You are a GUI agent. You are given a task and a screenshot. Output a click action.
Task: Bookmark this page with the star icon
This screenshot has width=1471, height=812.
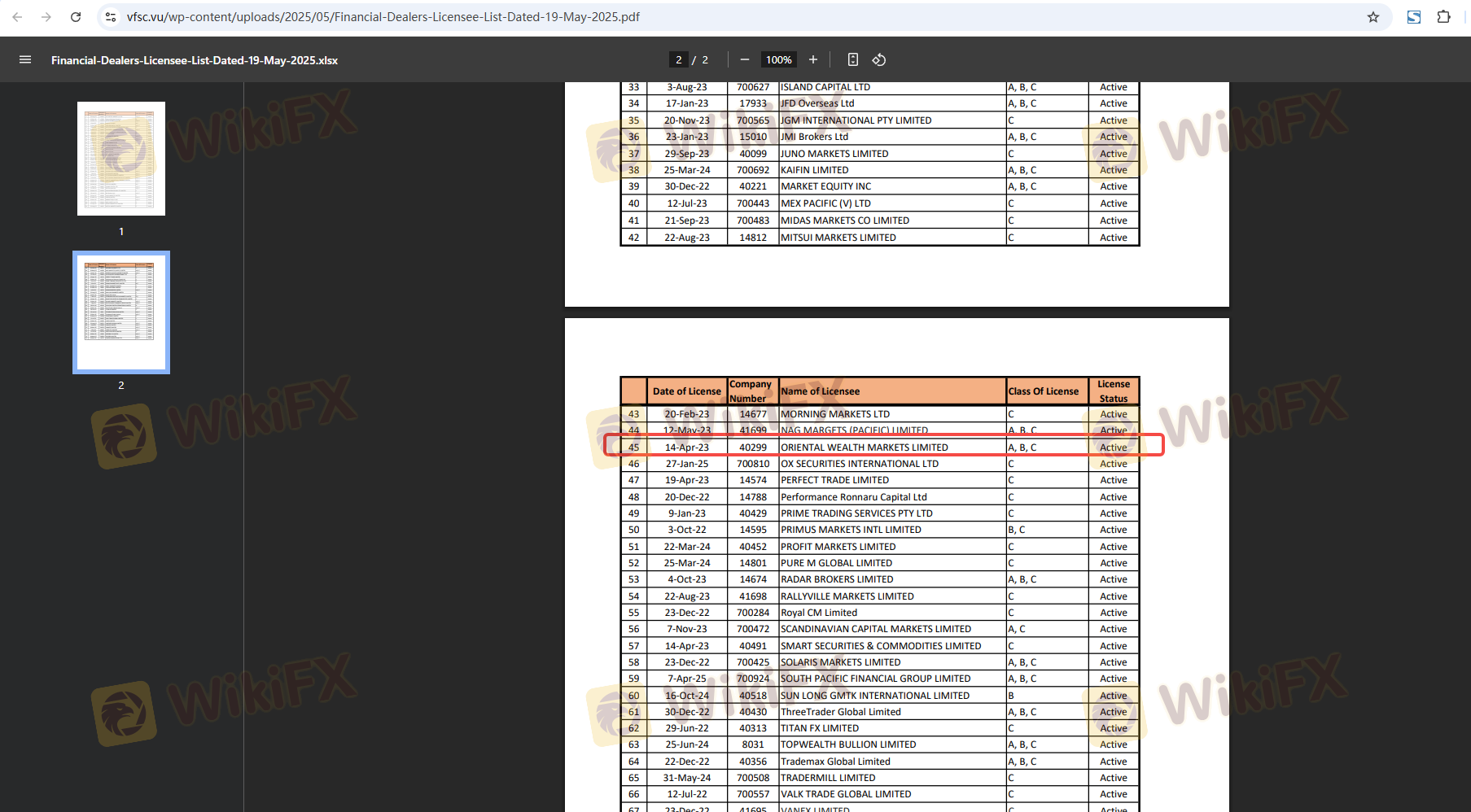point(1373,17)
